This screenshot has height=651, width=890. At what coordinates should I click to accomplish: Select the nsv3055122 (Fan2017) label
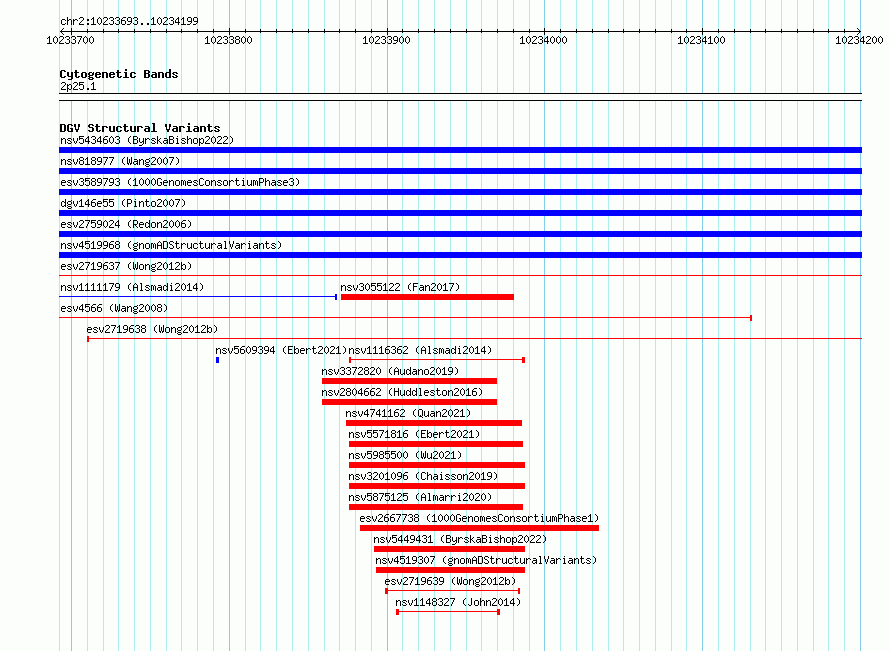(x=400, y=287)
